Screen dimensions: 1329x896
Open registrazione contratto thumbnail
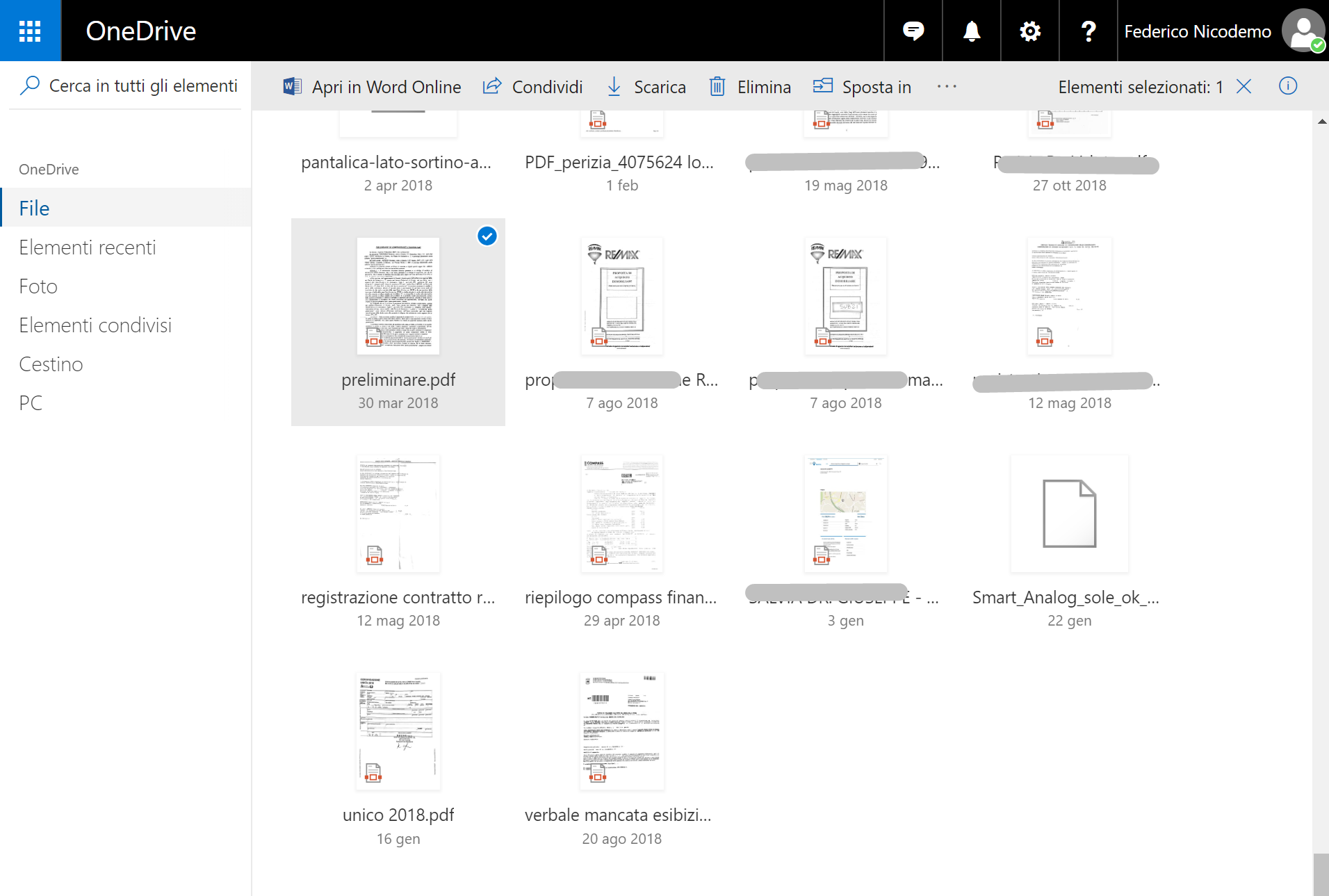pos(398,514)
